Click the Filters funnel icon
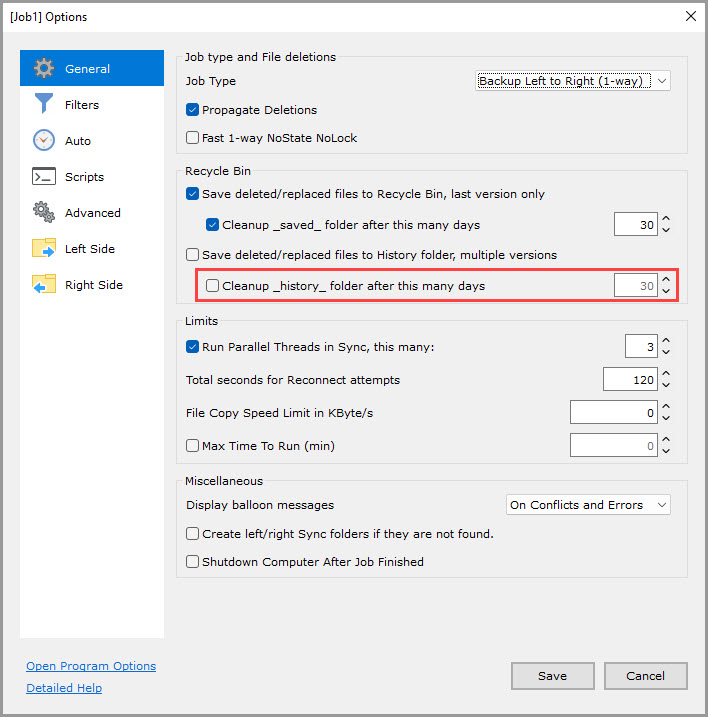The image size is (708, 717). click(43, 105)
